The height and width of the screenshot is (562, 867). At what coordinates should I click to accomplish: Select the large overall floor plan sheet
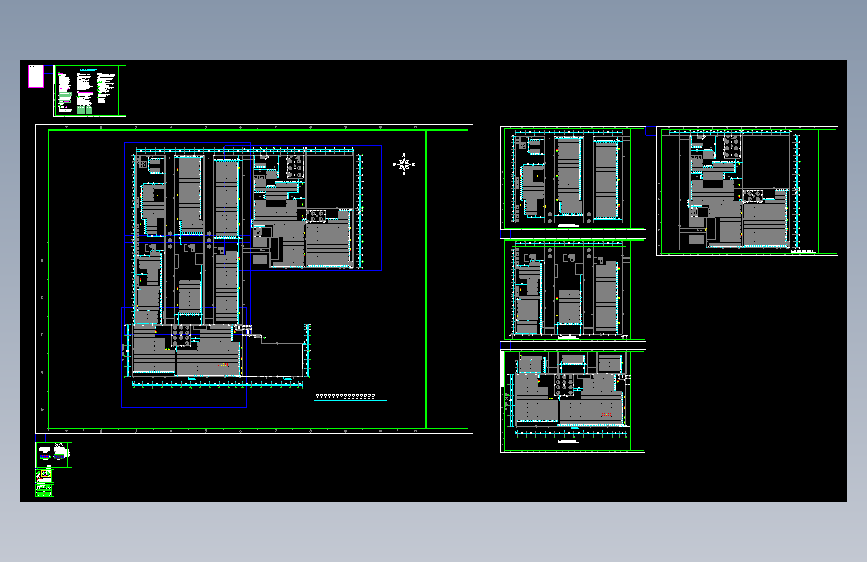[254, 279]
